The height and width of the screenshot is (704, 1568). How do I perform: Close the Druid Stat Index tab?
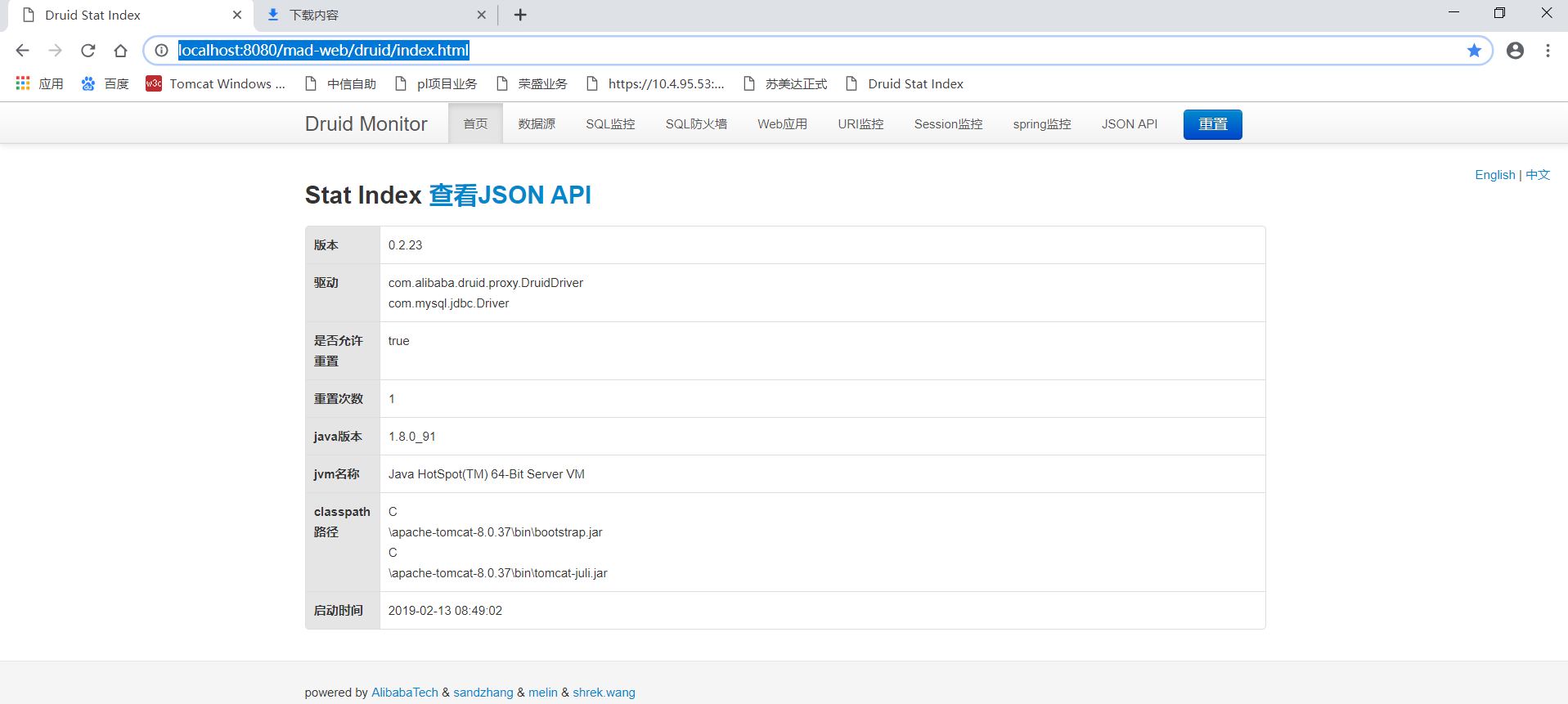click(237, 15)
